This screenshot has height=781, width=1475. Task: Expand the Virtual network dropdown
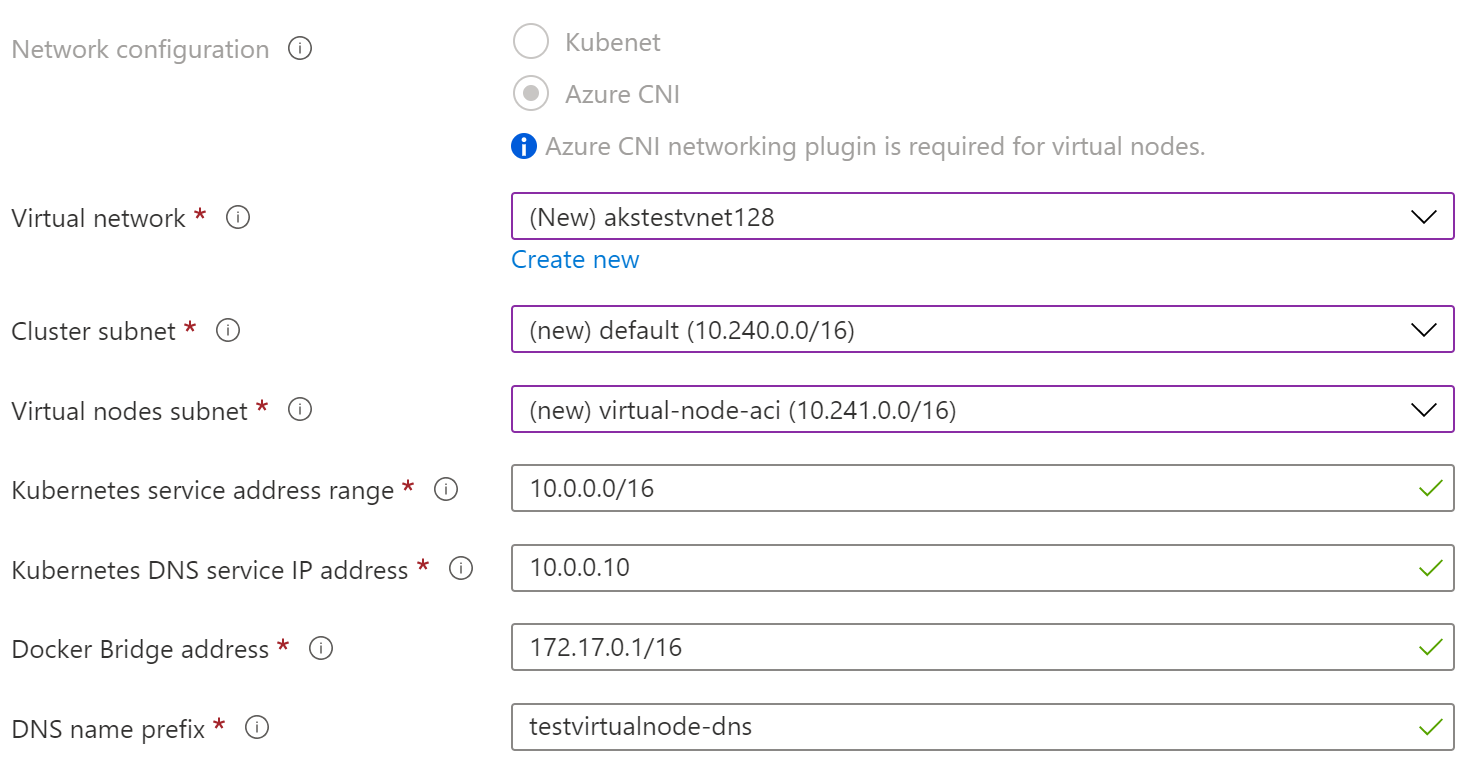point(982,216)
